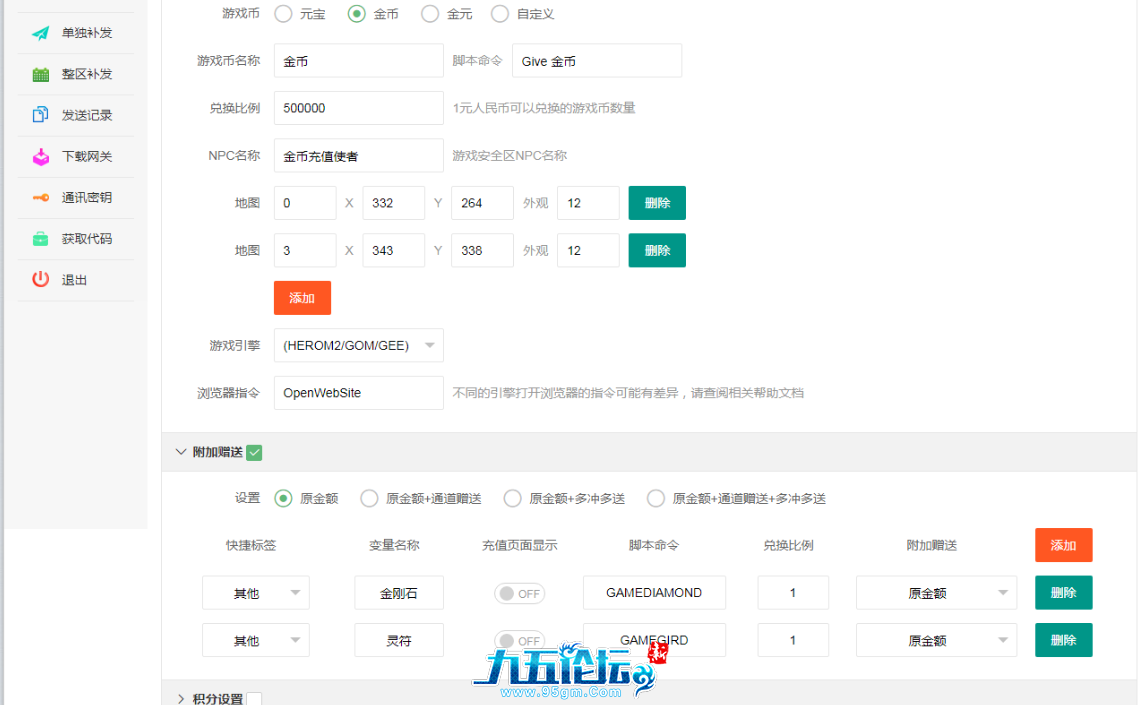Viewport: 1143px width, 705px height.
Task: Click the orange 添加 button below map rows
Action: pos(302,298)
